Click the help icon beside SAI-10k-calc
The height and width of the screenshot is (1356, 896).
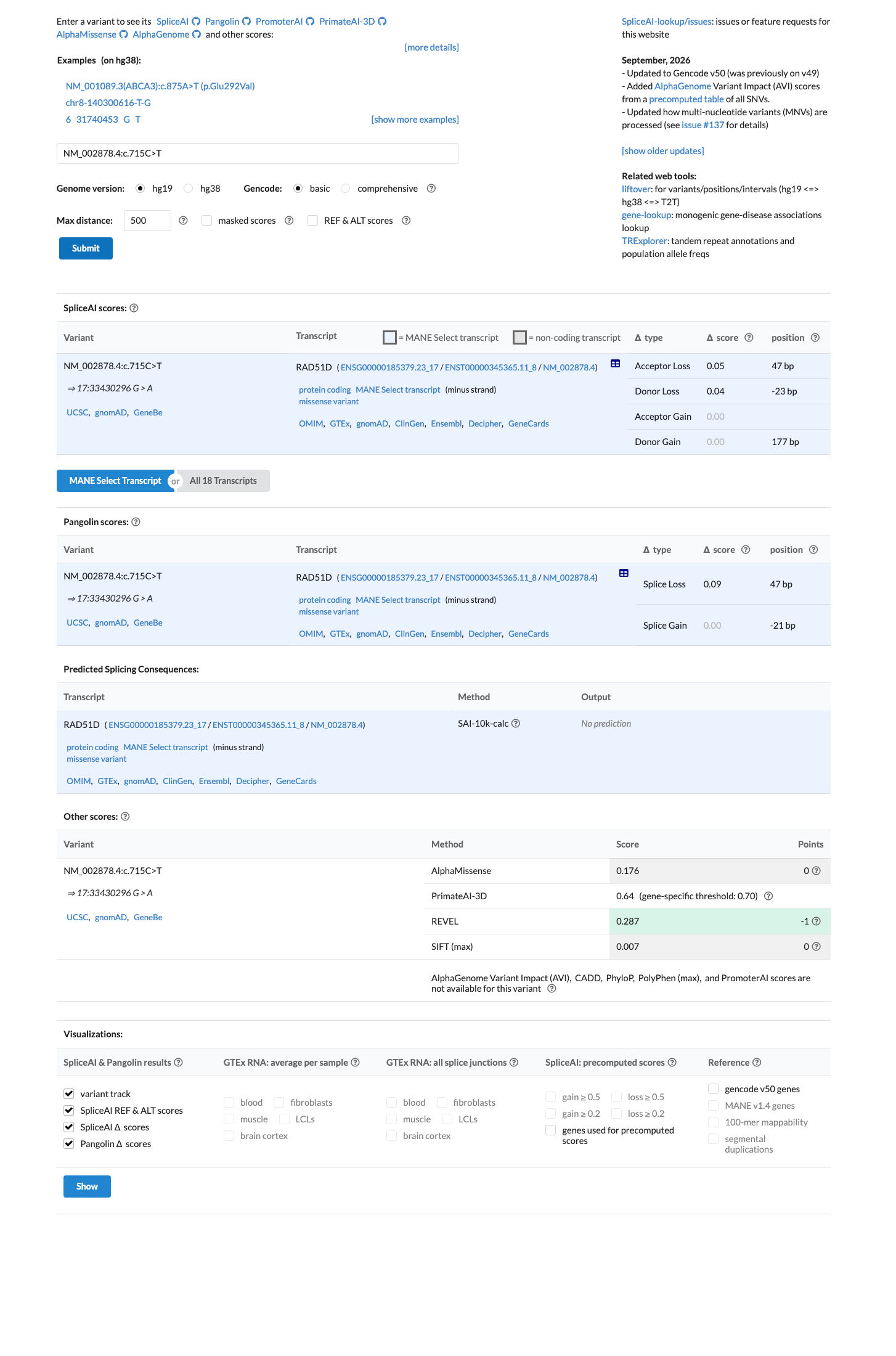coord(516,724)
